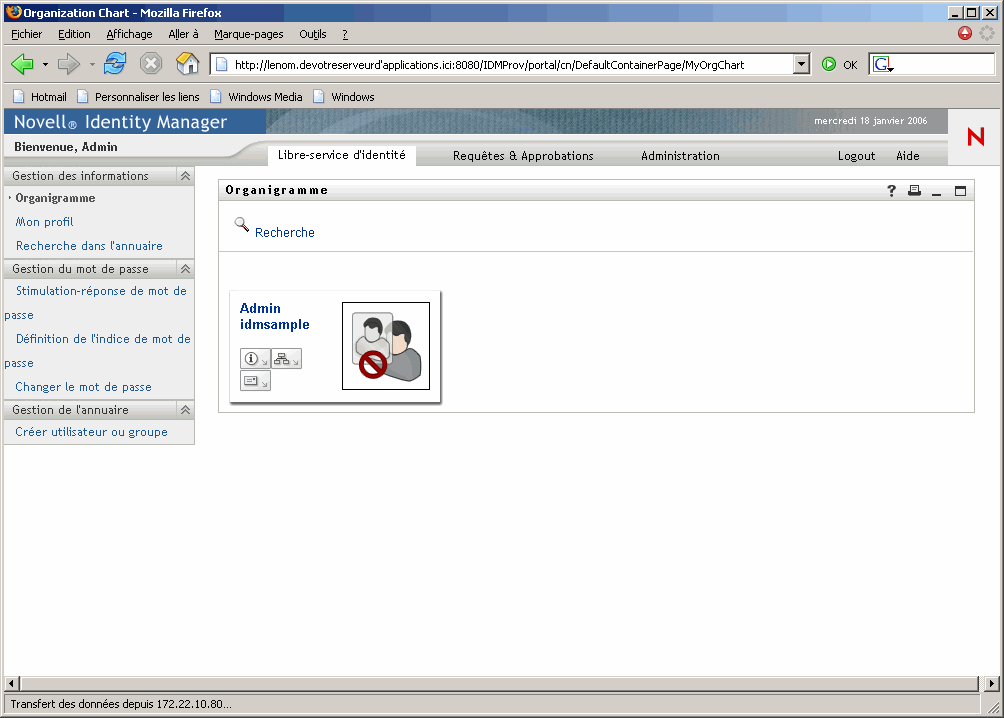Screen dimensions: 1004x718
Task: Select Organigramme in the sidebar
Action: coord(55,198)
